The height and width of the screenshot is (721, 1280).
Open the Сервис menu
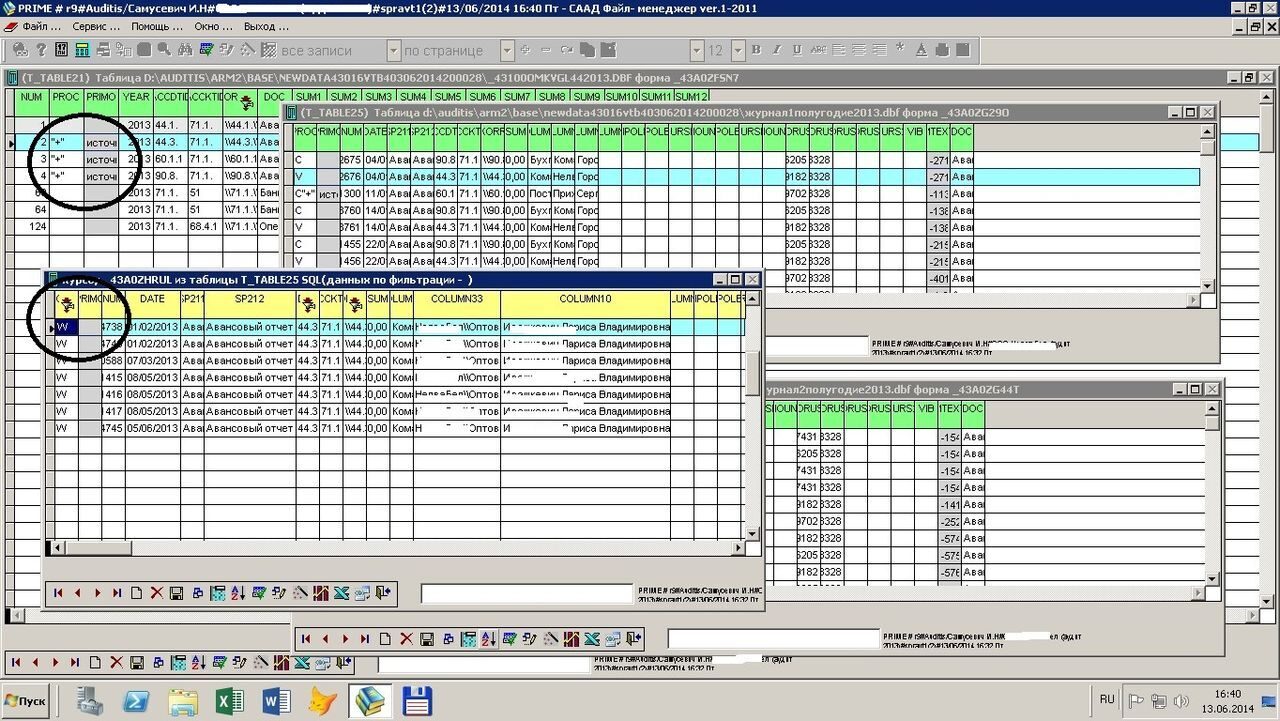coord(96,26)
